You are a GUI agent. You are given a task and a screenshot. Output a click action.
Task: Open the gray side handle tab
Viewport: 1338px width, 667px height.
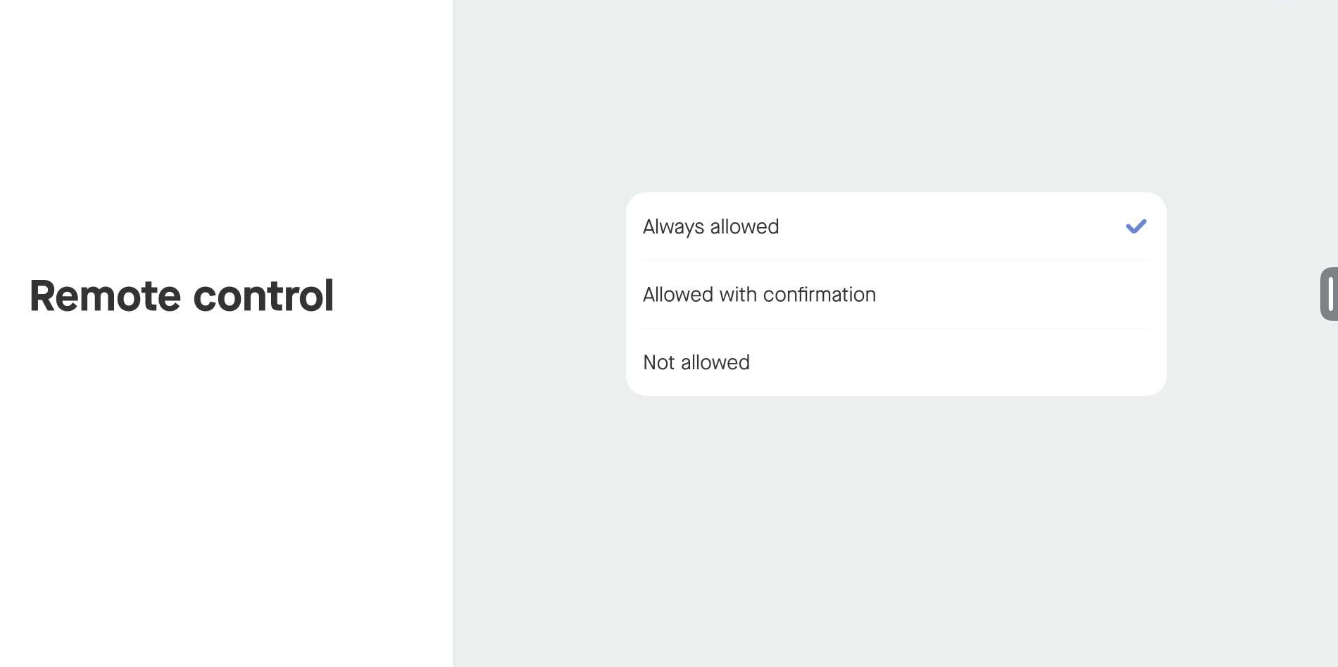[x=1330, y=294]
